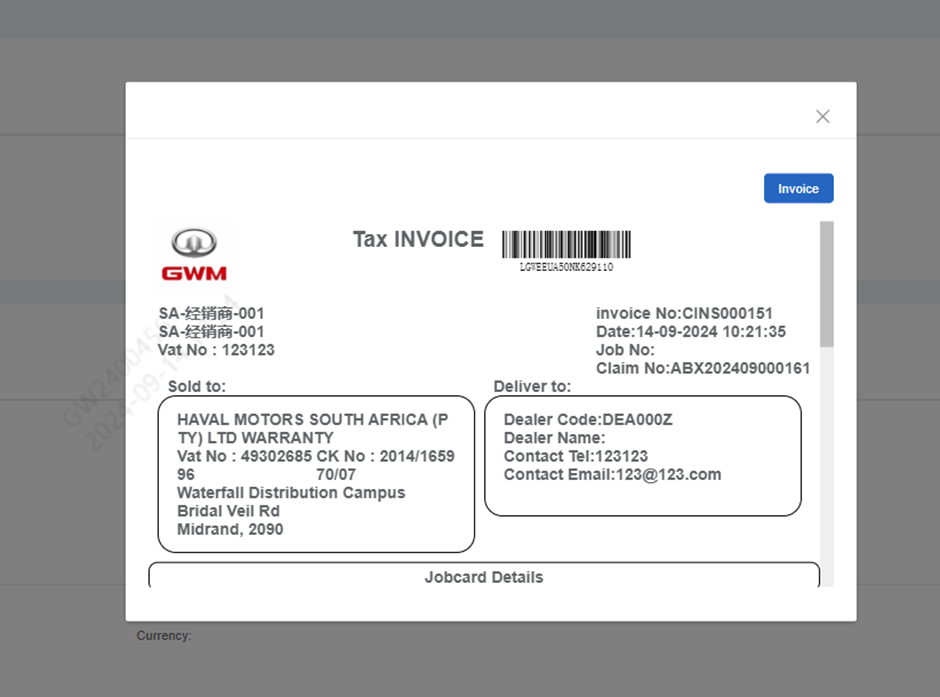Click the invoice preview scrollbar thumb
940x697 pixels.
[x=827, y=284]
